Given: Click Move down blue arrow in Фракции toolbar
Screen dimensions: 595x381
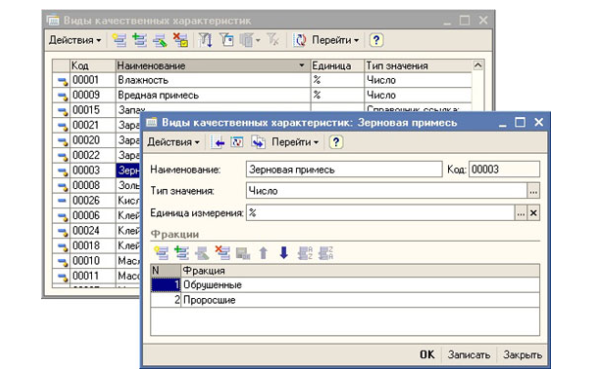Looking at the screenshot, I should (283, 252).
